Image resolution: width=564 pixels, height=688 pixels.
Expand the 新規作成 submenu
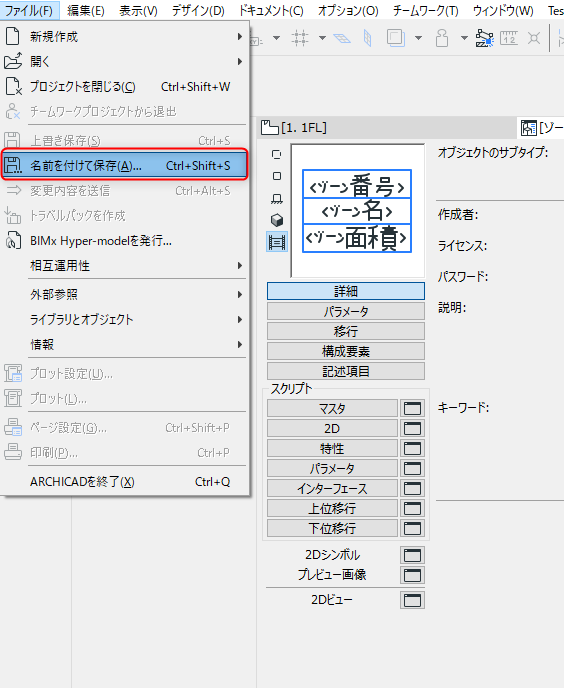pos(124,36)
